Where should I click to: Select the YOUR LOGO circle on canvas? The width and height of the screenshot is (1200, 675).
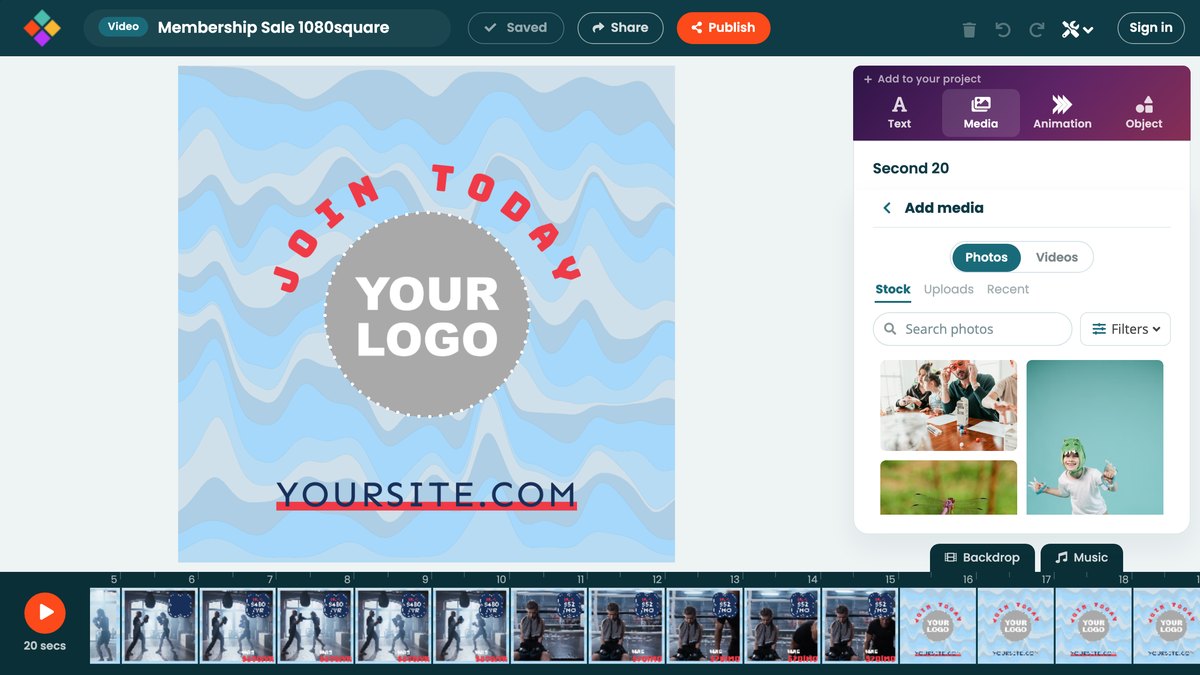(x=427, y=315)
